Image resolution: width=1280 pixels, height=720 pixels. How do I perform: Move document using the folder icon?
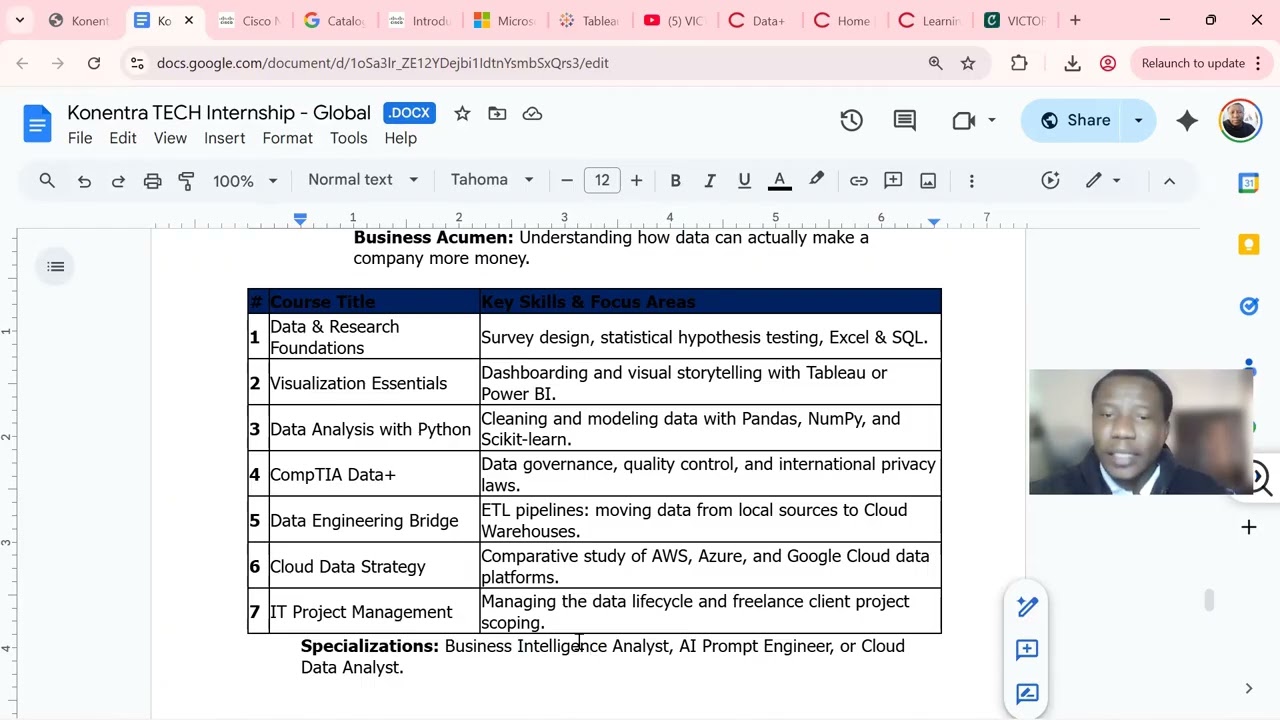(x=497, y=114)
